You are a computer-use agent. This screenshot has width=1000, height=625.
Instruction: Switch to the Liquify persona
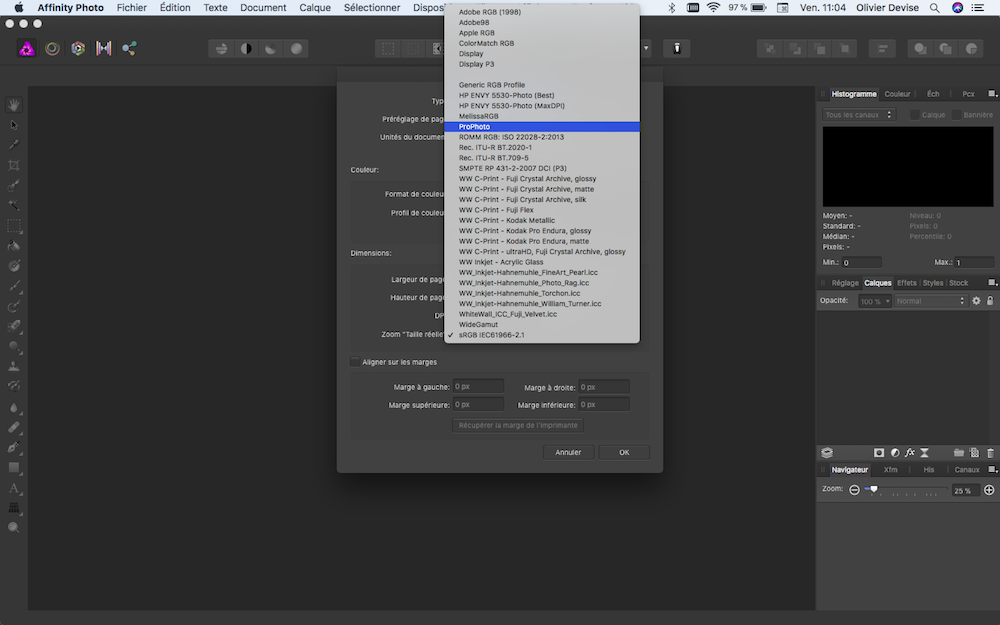(52, 48)
